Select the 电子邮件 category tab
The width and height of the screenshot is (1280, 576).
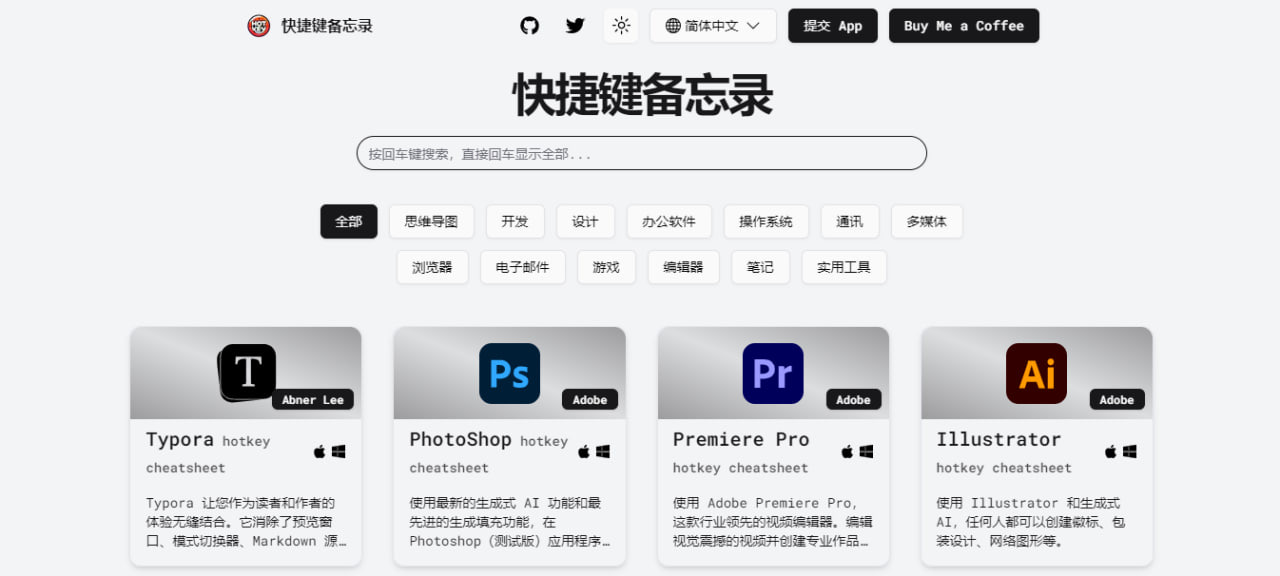pos(523,267)
